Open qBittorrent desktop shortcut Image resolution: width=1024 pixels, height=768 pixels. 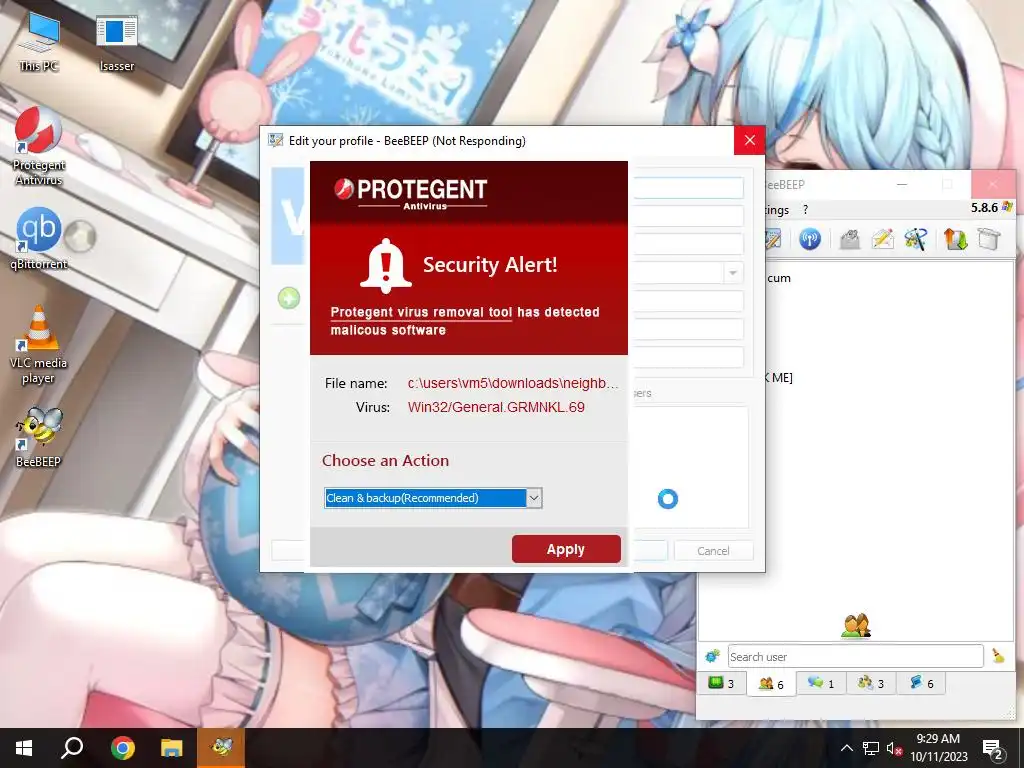click(39, 238)
